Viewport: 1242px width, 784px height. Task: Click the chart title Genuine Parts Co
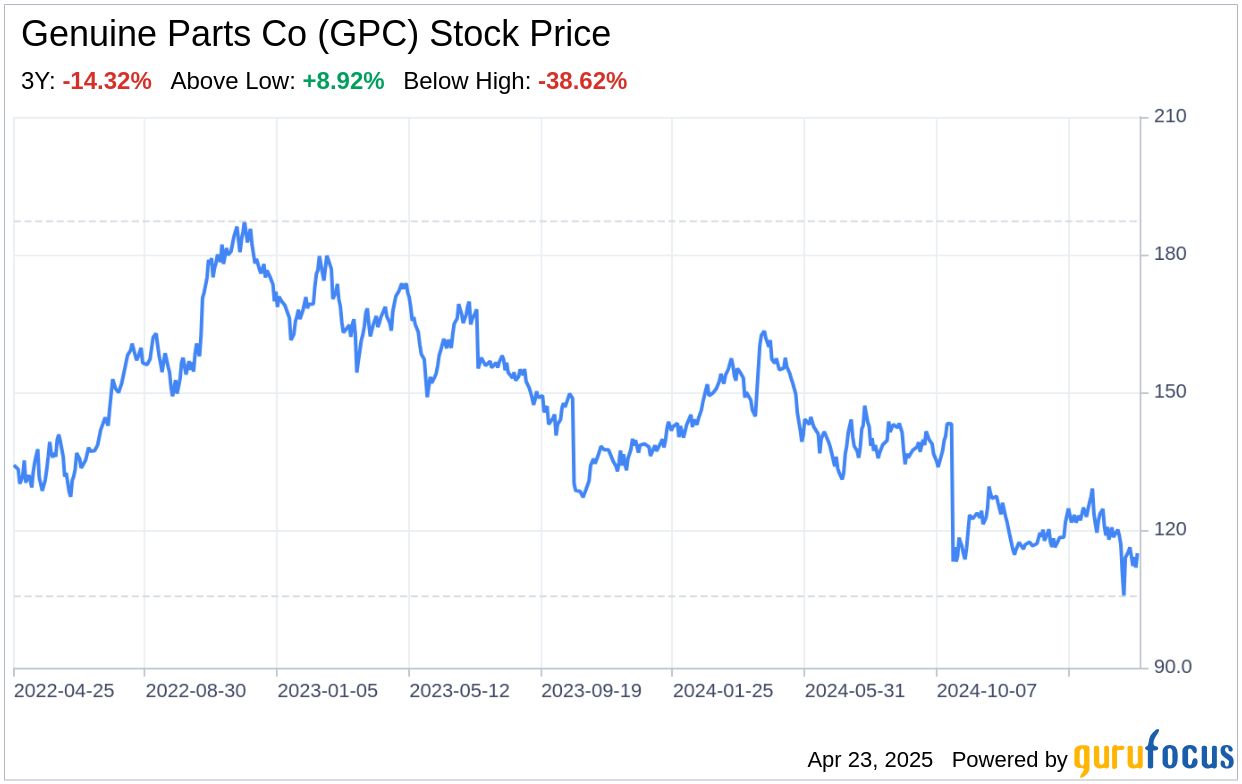point(315,35)
